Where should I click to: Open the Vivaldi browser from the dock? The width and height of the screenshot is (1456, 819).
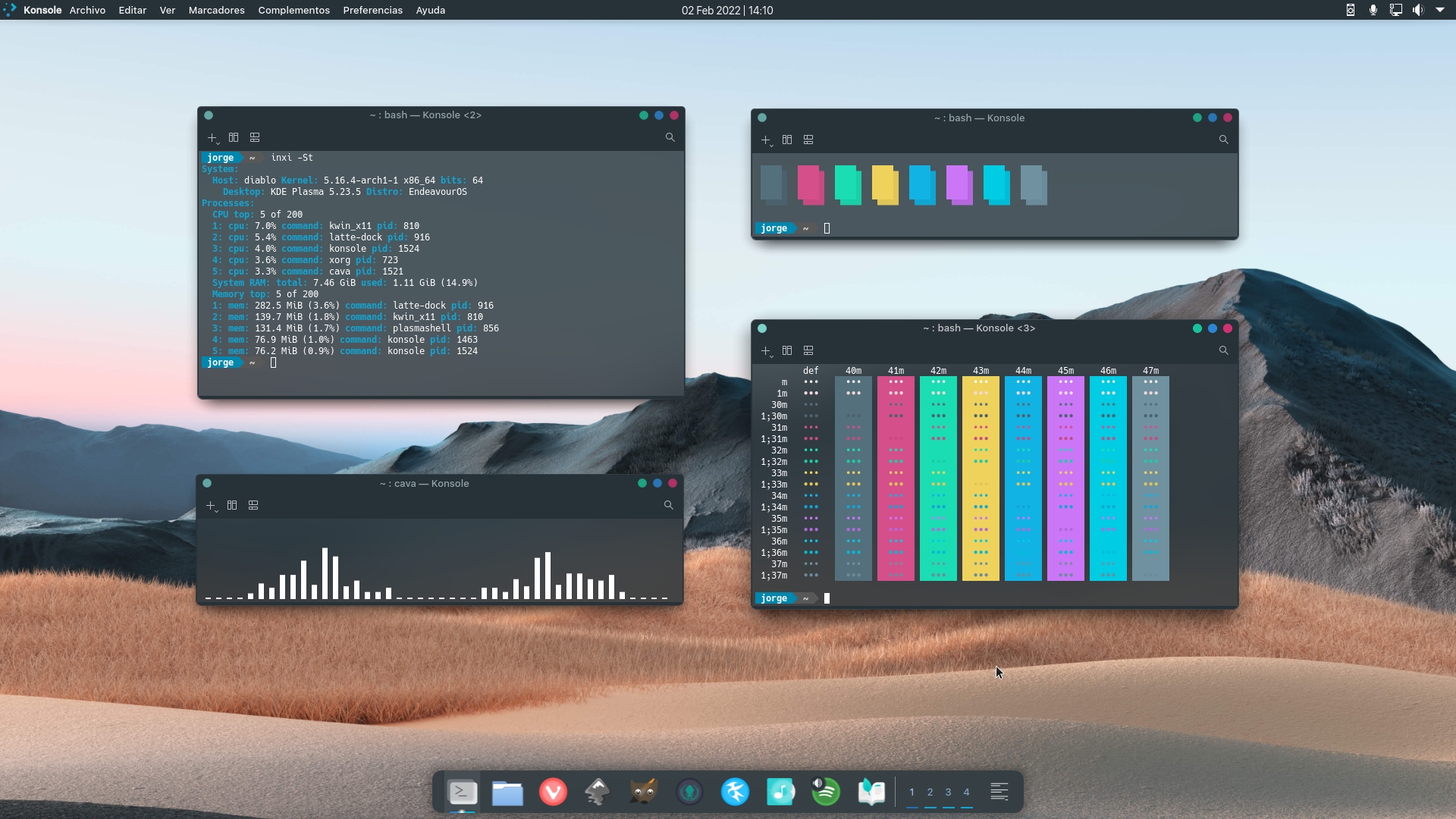[x=552, y=792]
